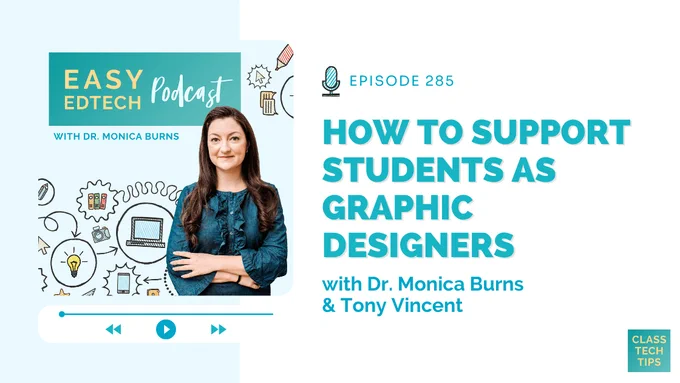Click "with Dr. Monica Burns" text
680x383 pixels.
tap(423, 284)
